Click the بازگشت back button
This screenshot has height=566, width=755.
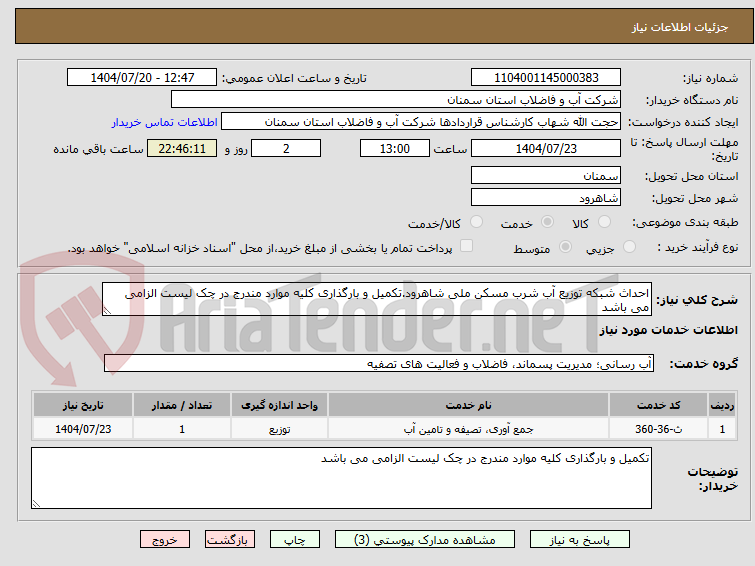tap(230, 540)
